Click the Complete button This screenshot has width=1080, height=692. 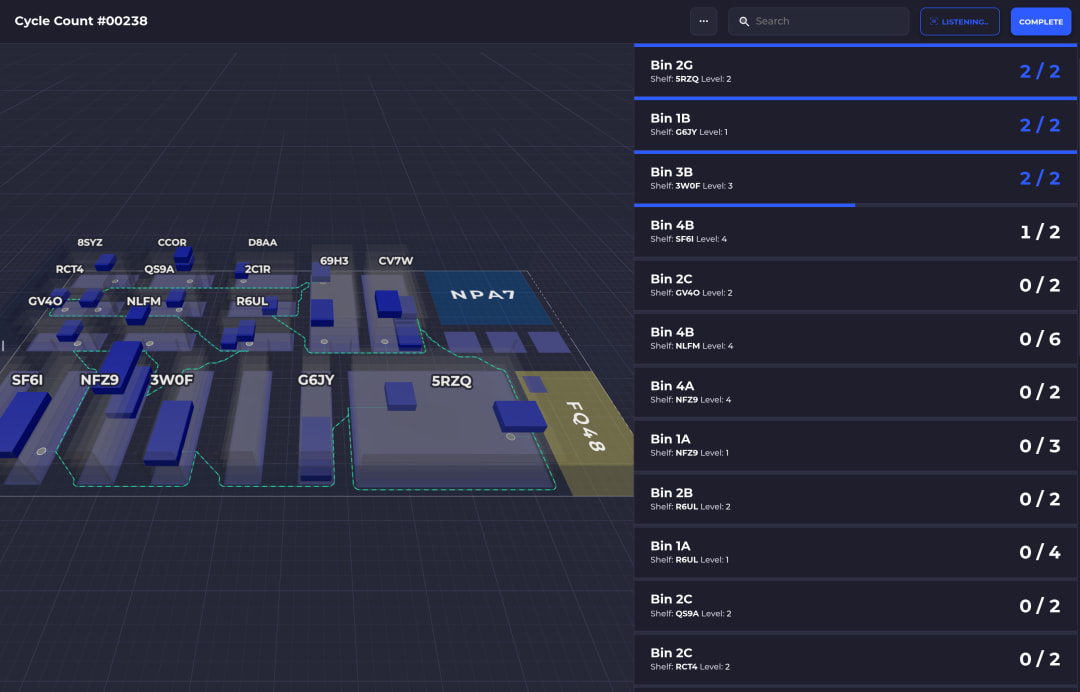point(1041,21)
